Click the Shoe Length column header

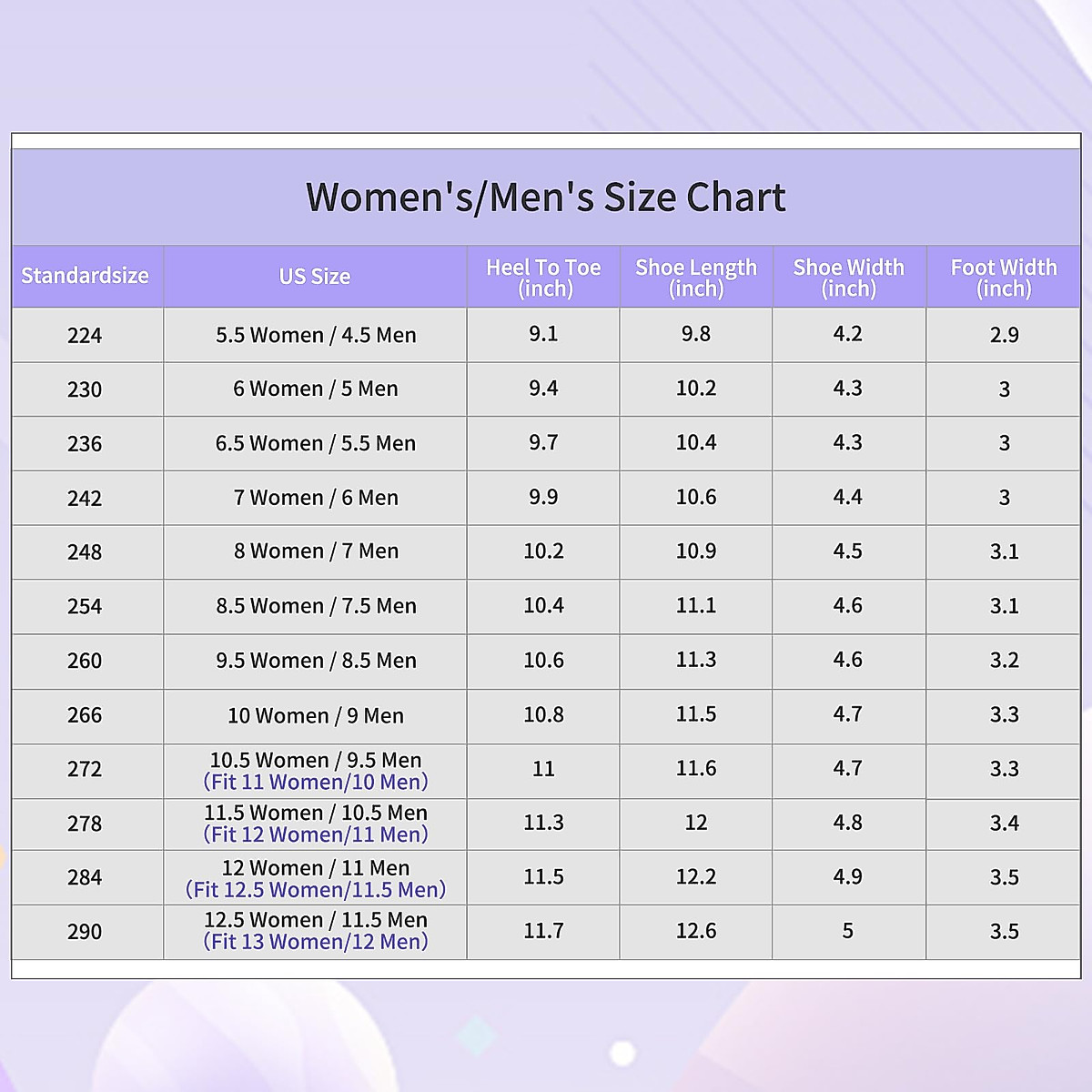[x=696, y=278]
